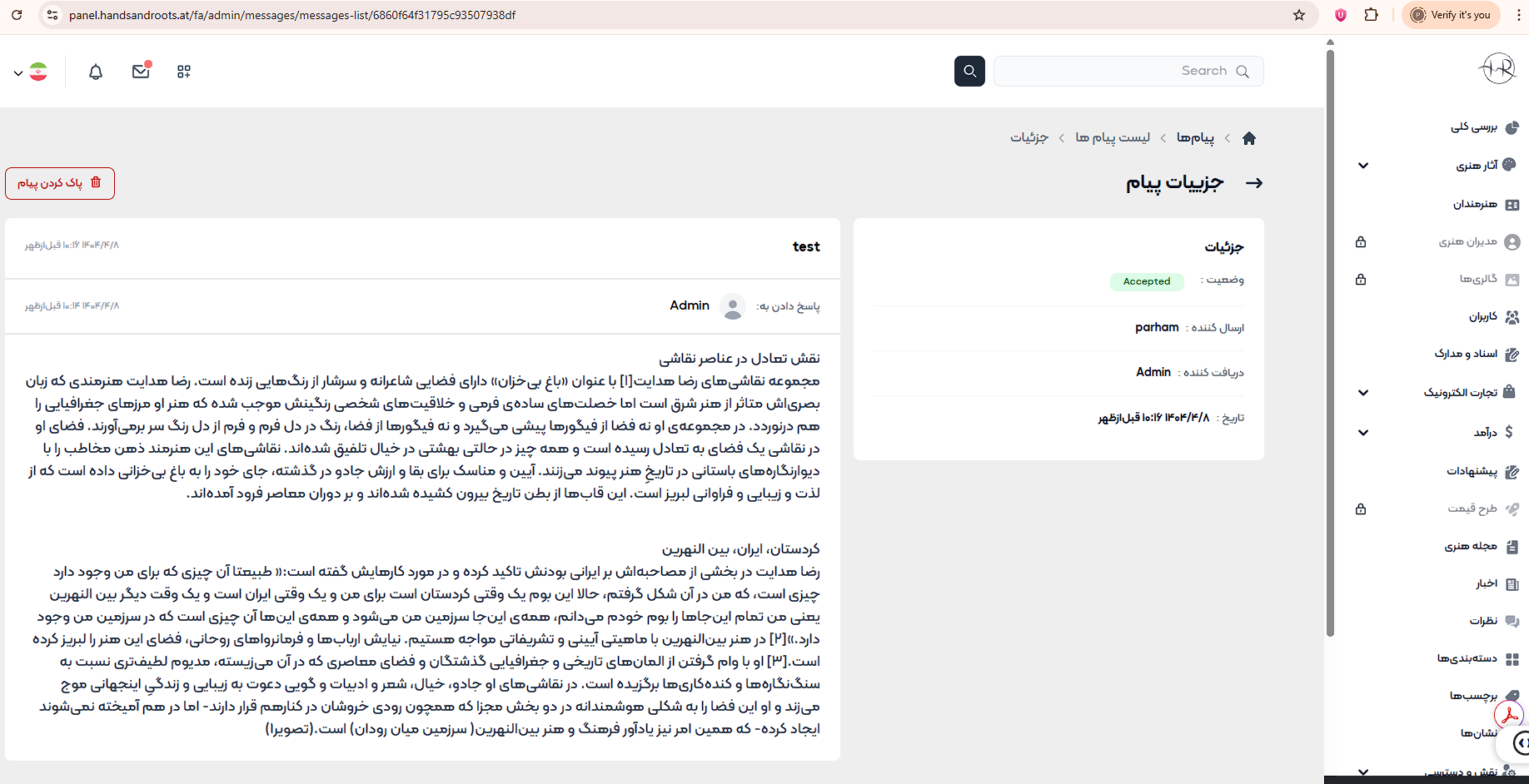The width and height of the screenshot is (1529, 784).
Task: Go to پیام‌ها breadcrumb link
Action: 1195,137
